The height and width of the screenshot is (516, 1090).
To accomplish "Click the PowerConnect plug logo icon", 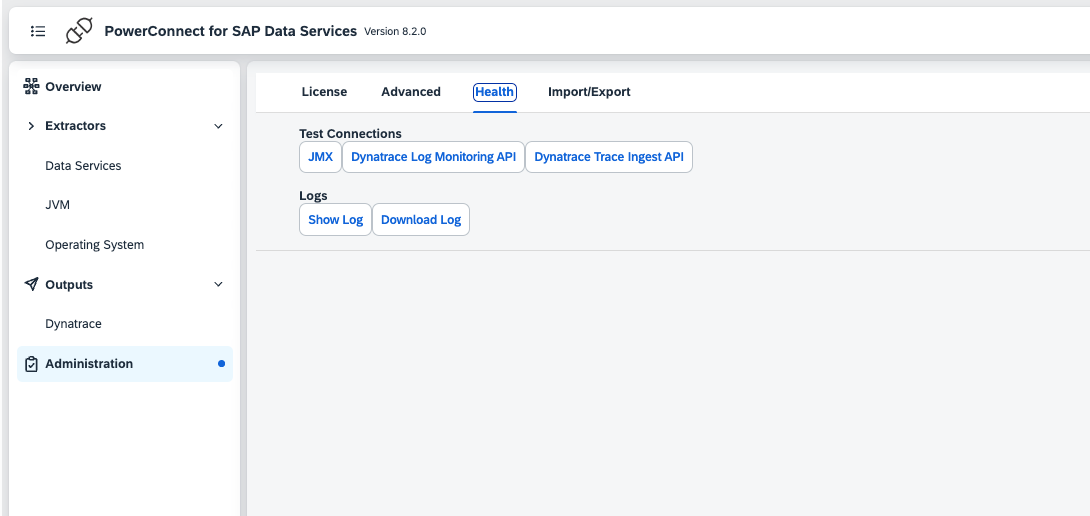I will point(79,31).
